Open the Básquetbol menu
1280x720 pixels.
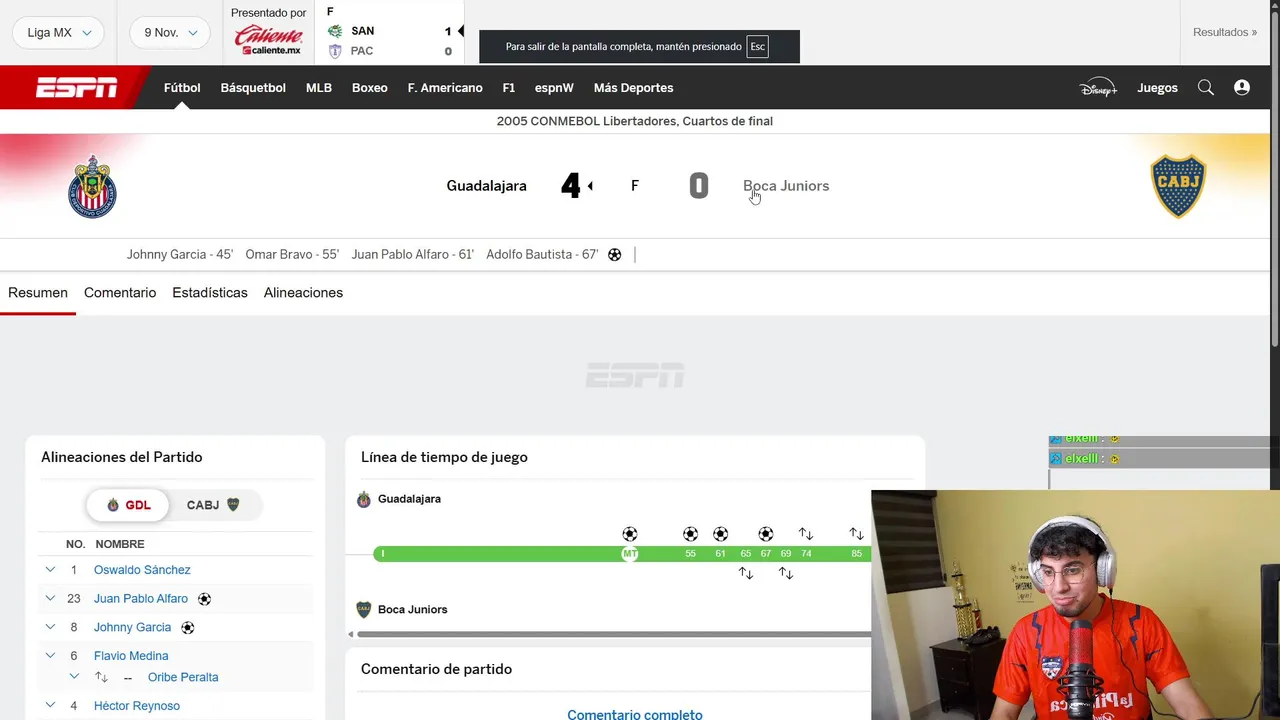point(253,88)
